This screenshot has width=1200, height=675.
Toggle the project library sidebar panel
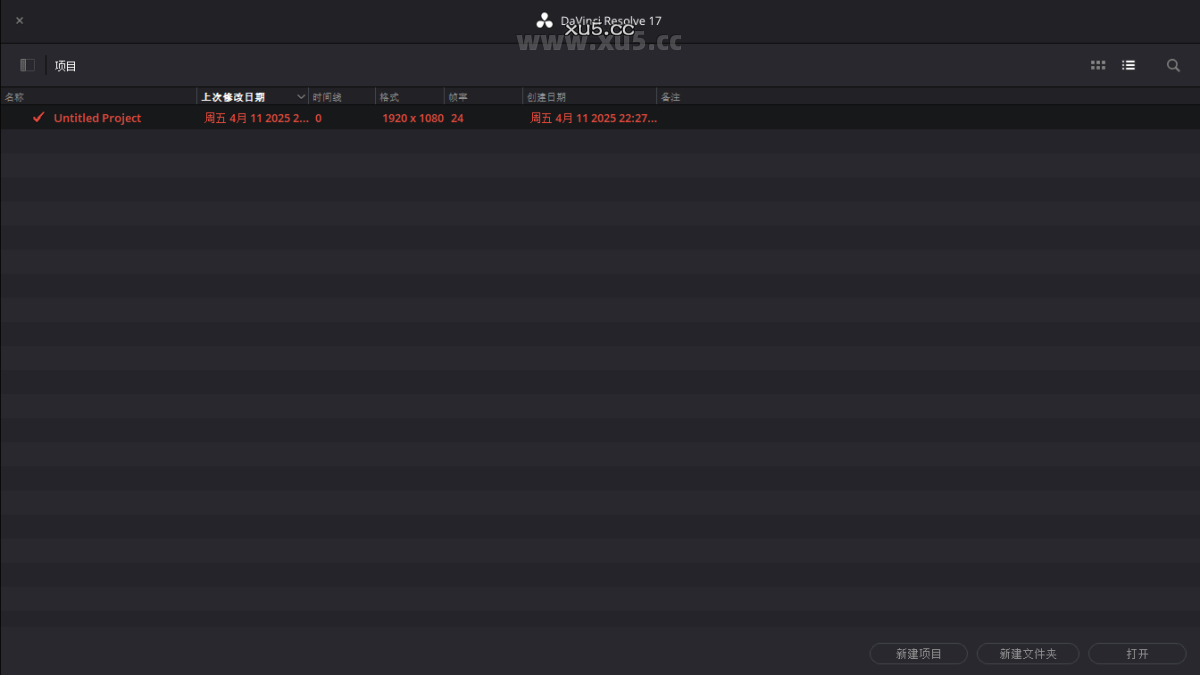(26, 64)
